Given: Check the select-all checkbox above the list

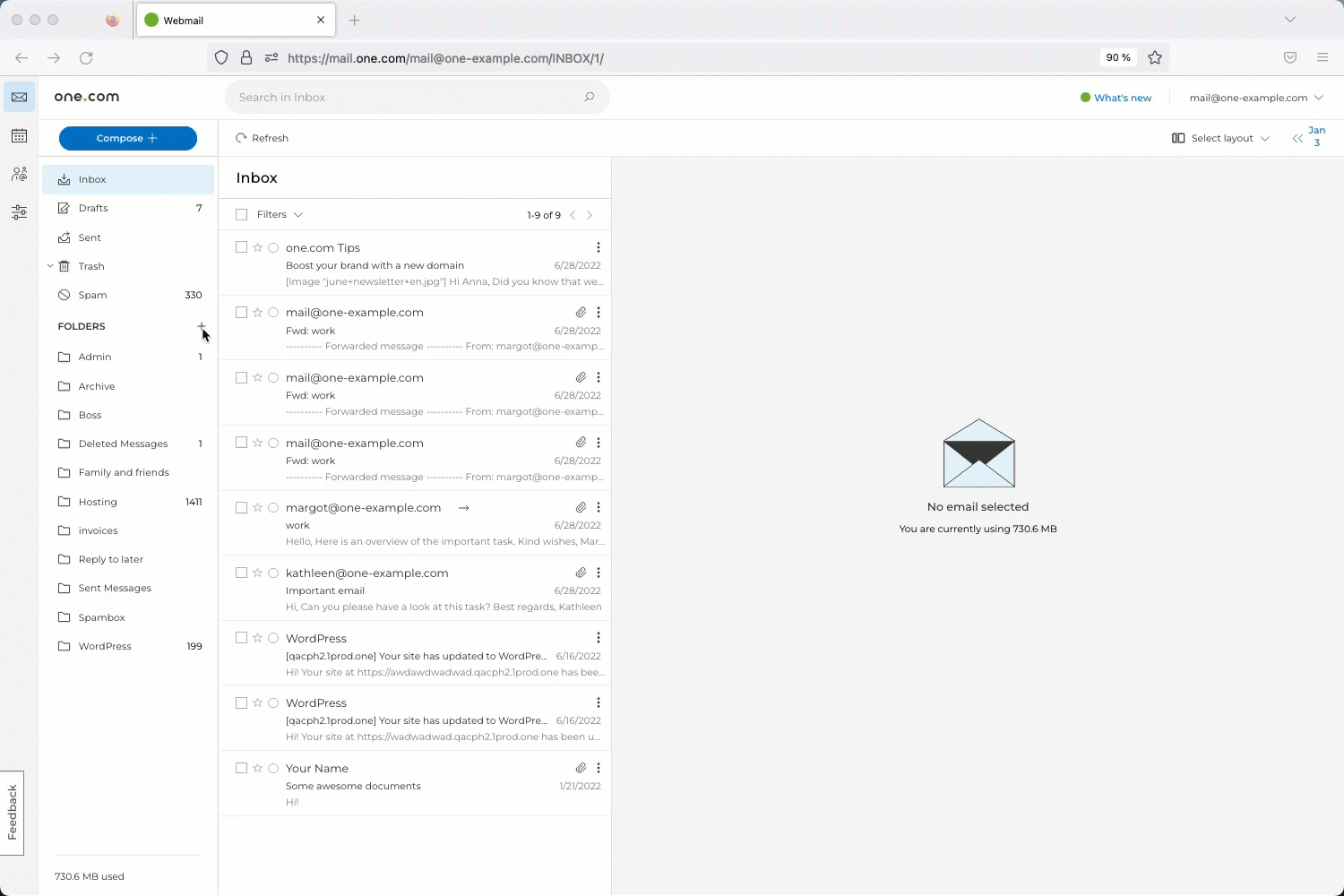Looking at the screenshot, I should 241,214.
